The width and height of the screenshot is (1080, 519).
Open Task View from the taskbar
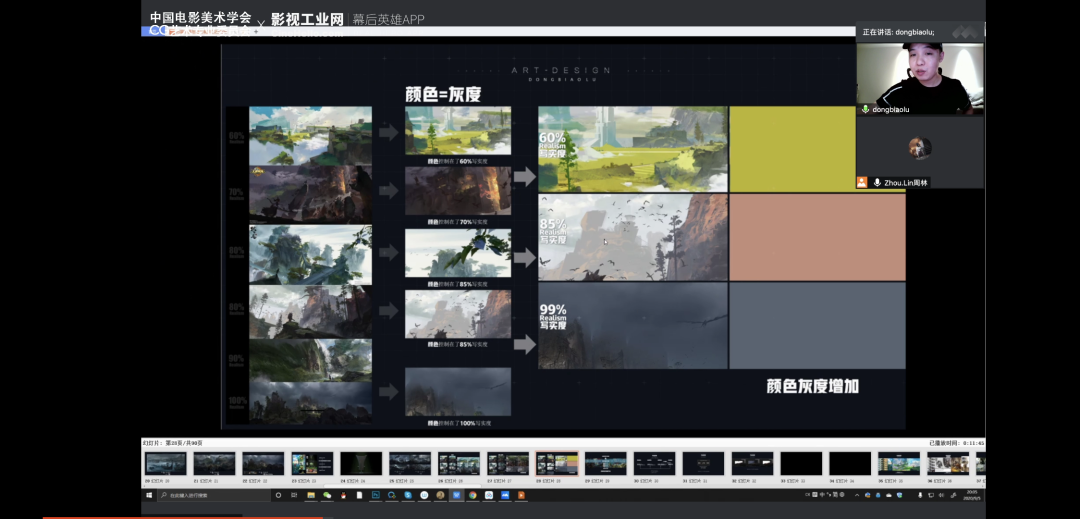click(294, 495)
